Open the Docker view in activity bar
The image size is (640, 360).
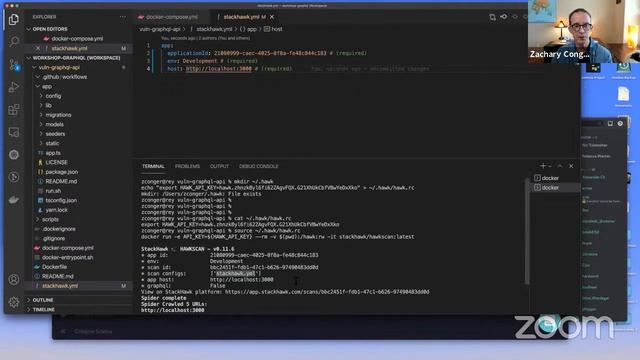coord(14,200)
